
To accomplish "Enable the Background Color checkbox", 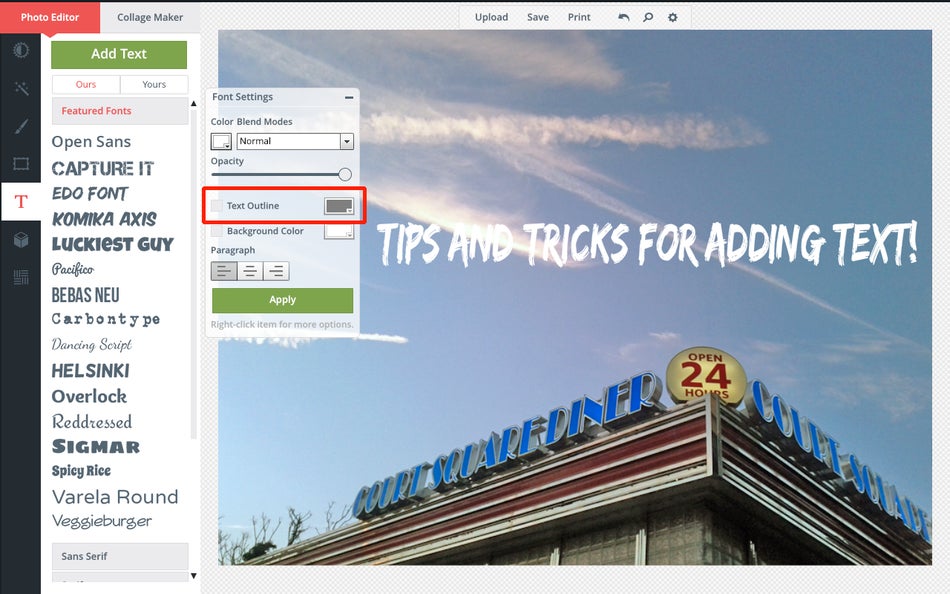I will (216, 230).
